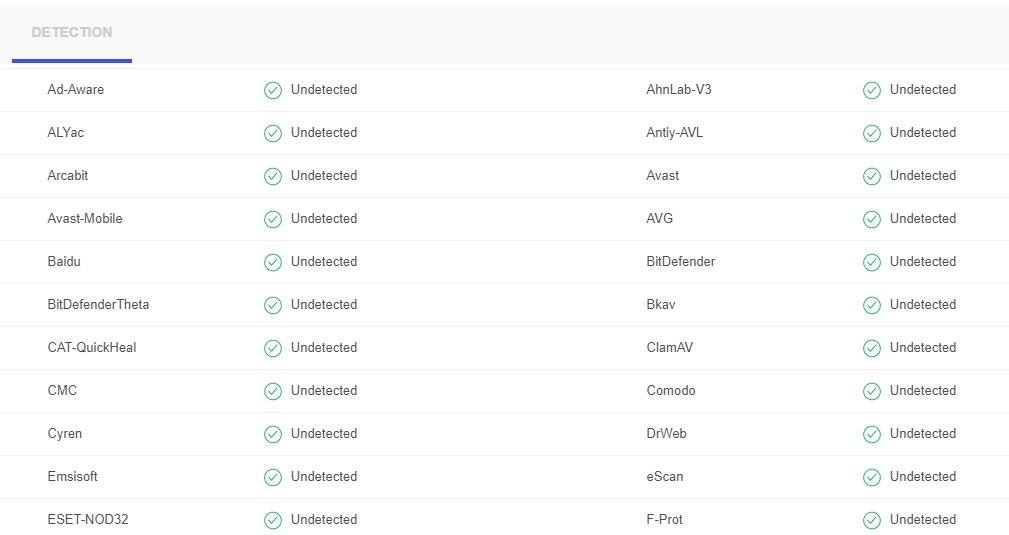Click the Bkav engine label
The image size is (1009, 535).
661,305
